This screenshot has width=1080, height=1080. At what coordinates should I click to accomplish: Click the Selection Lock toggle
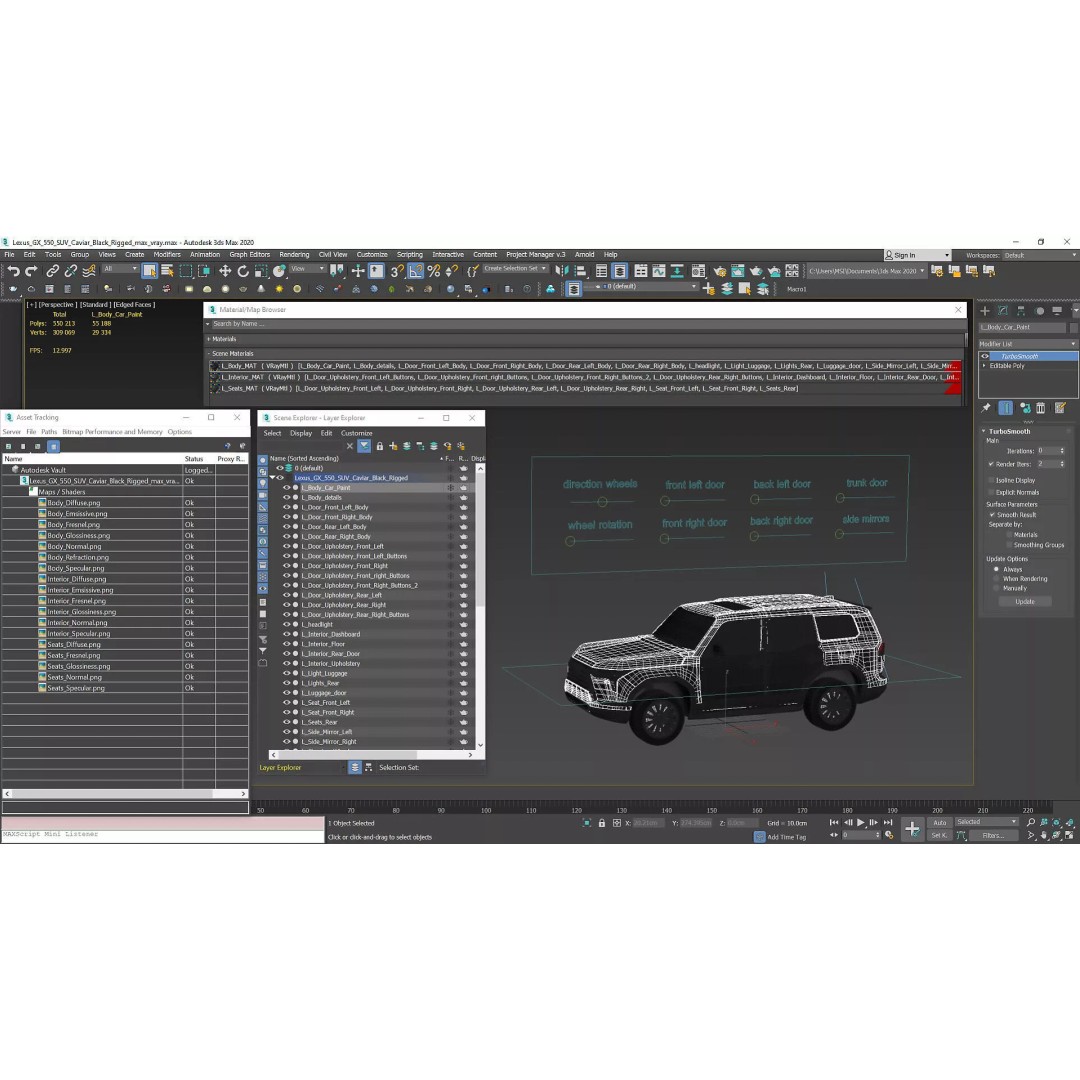(x=601, y=823)
